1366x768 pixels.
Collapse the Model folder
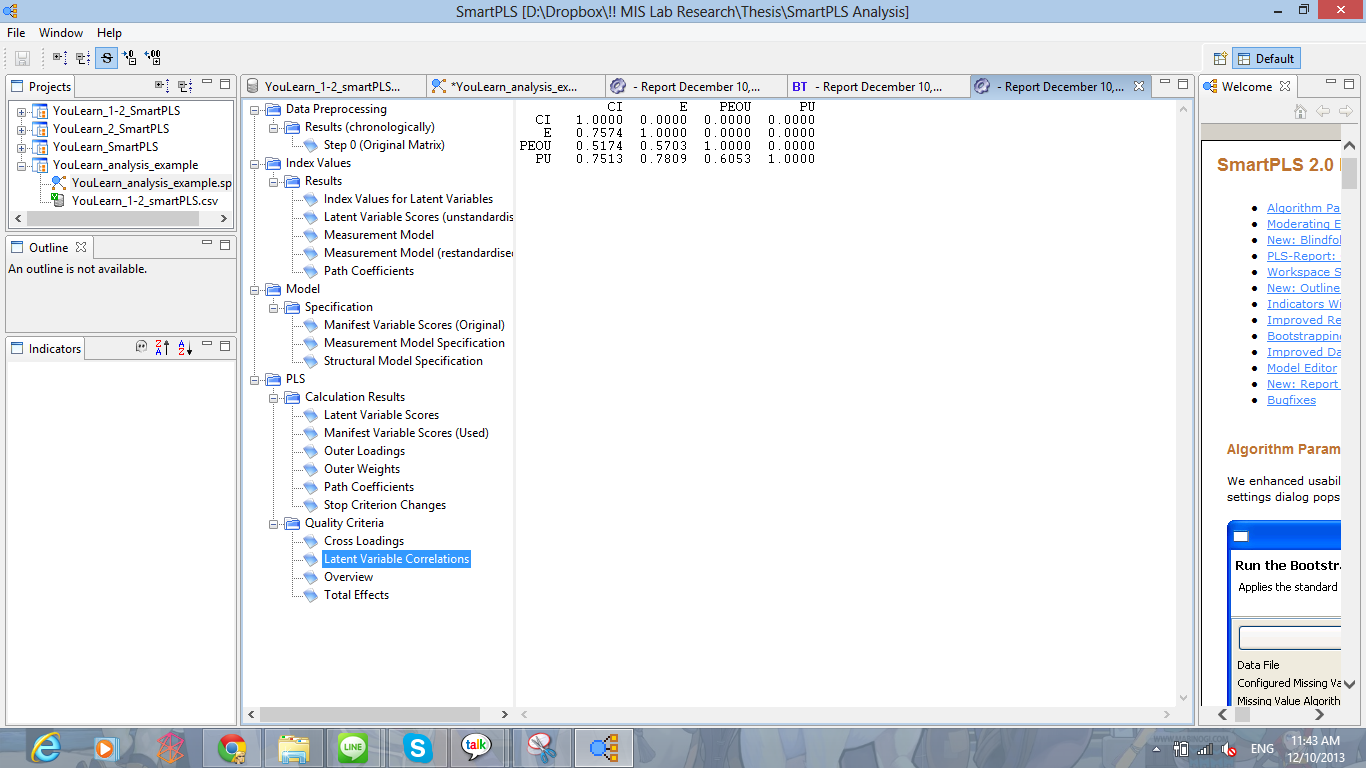click(253, 289)
